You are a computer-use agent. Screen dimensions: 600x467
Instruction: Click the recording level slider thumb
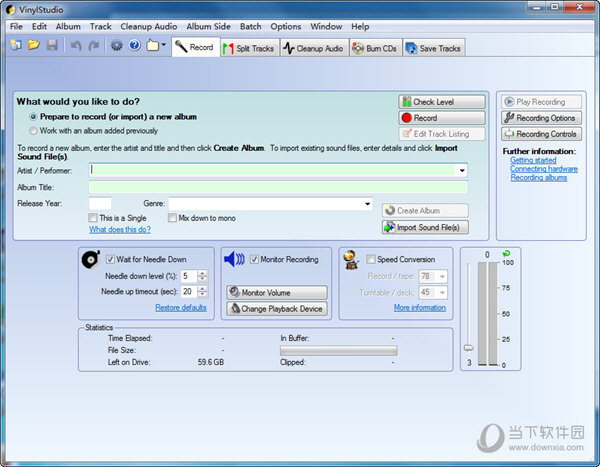point(468,348)
